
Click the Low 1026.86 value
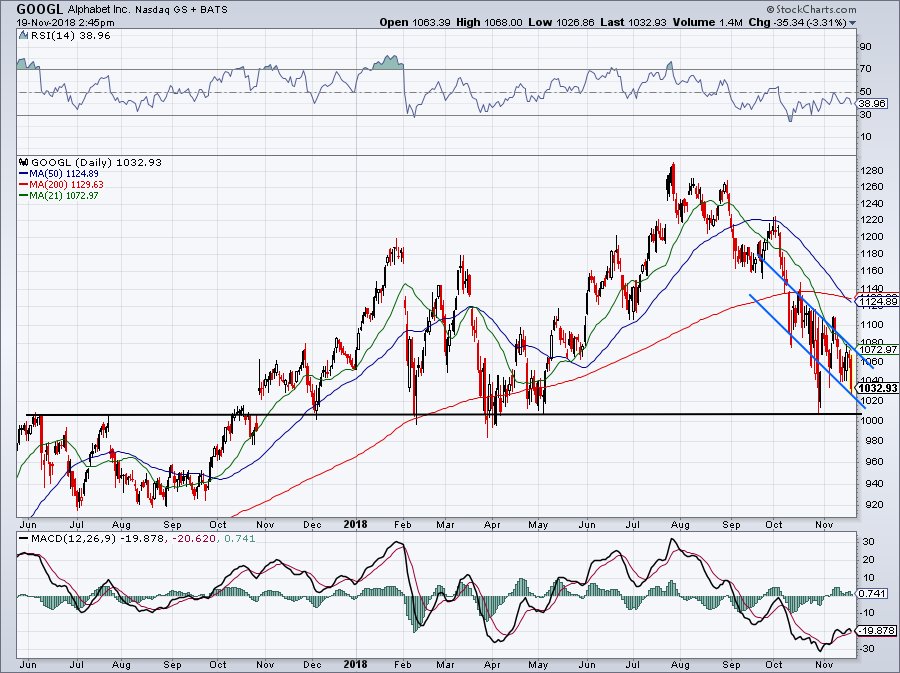point(561,22)
